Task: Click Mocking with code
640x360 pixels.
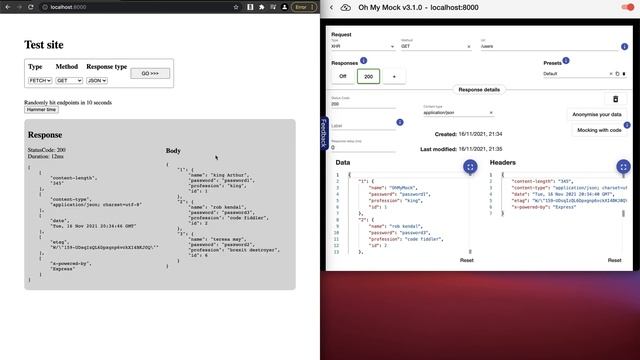Action: click(599, 130)
